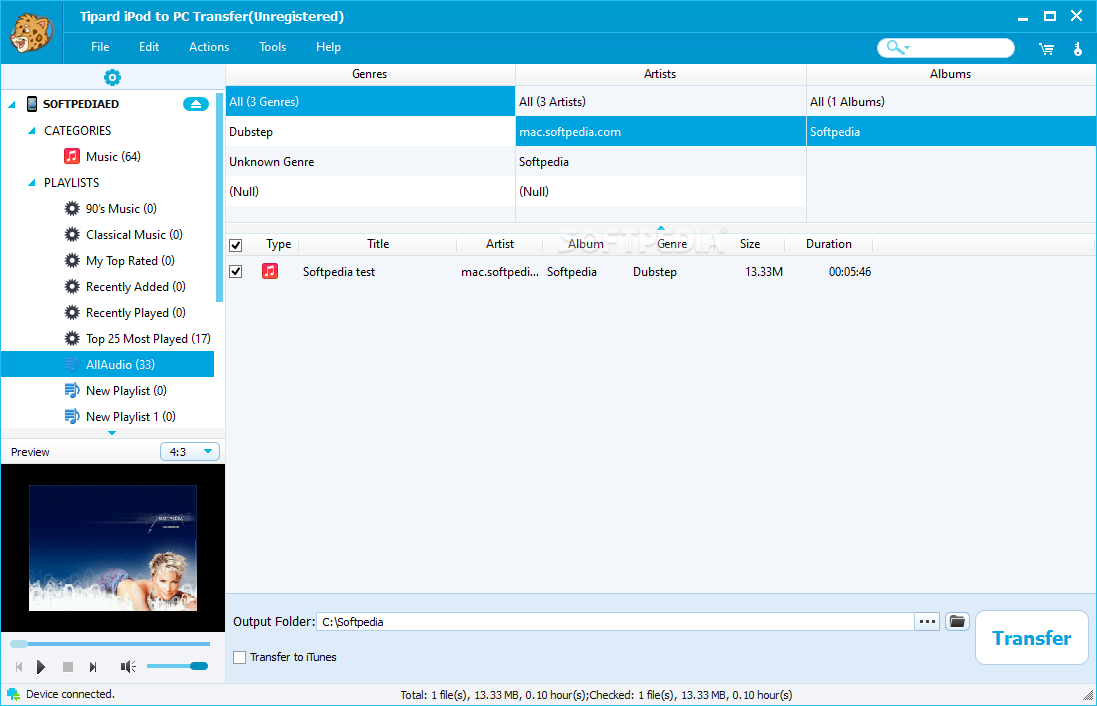
Task: Select the mac.softpedia.com artist row
Action: (660, 132)
